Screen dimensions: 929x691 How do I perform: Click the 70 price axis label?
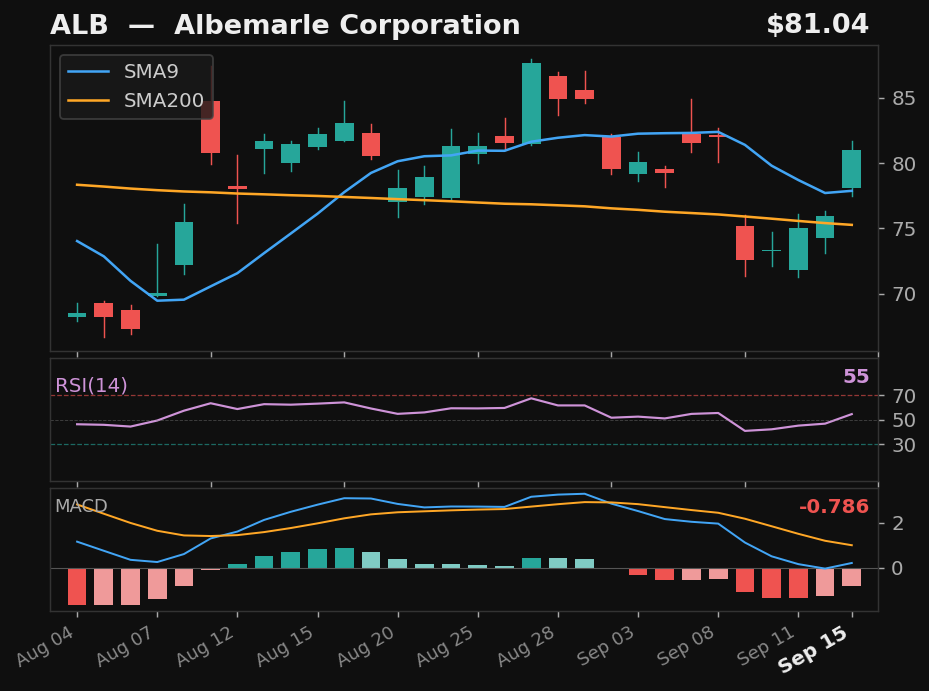tap(904, 295)
